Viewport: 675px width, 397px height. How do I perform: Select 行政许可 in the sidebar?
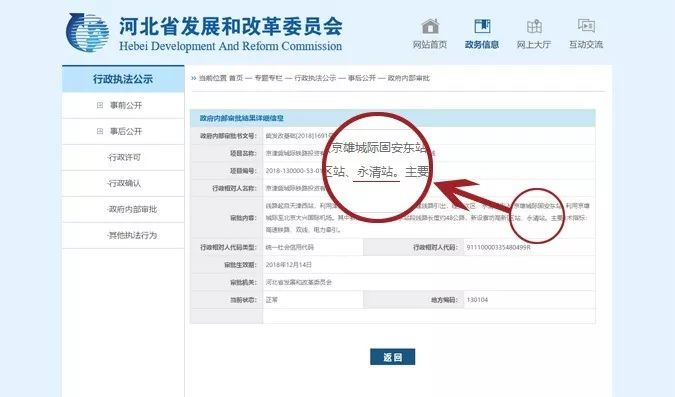(x=124, y=158)
